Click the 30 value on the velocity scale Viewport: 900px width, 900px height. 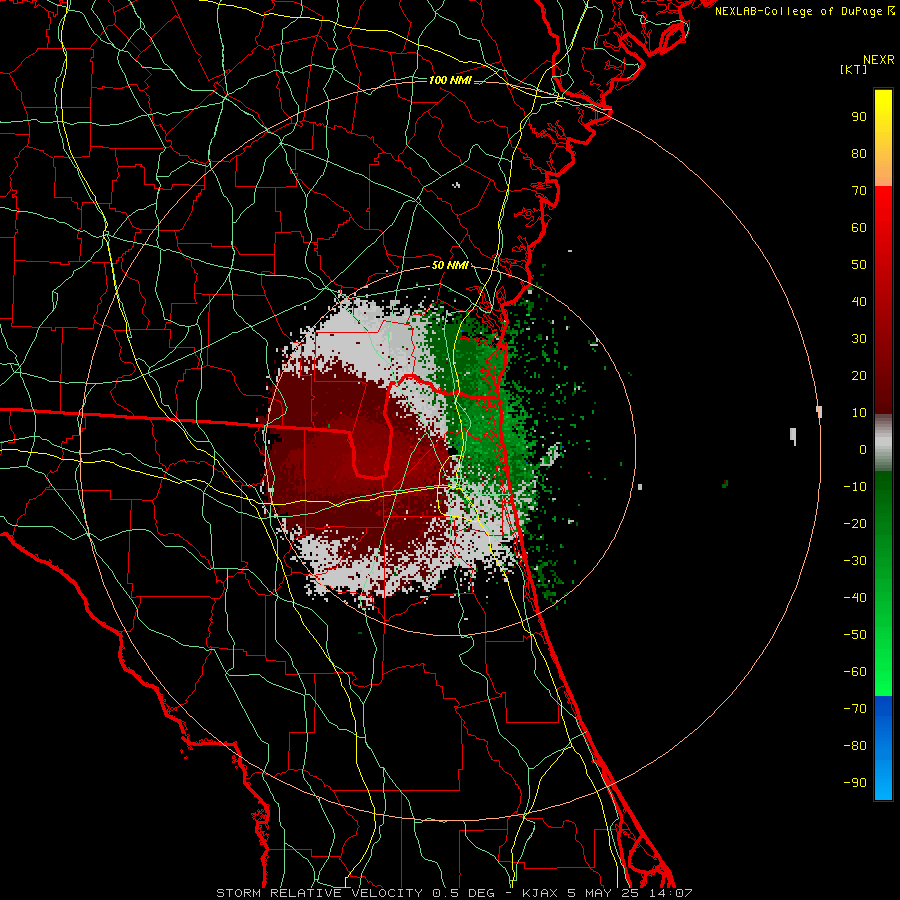coord(859,339)
